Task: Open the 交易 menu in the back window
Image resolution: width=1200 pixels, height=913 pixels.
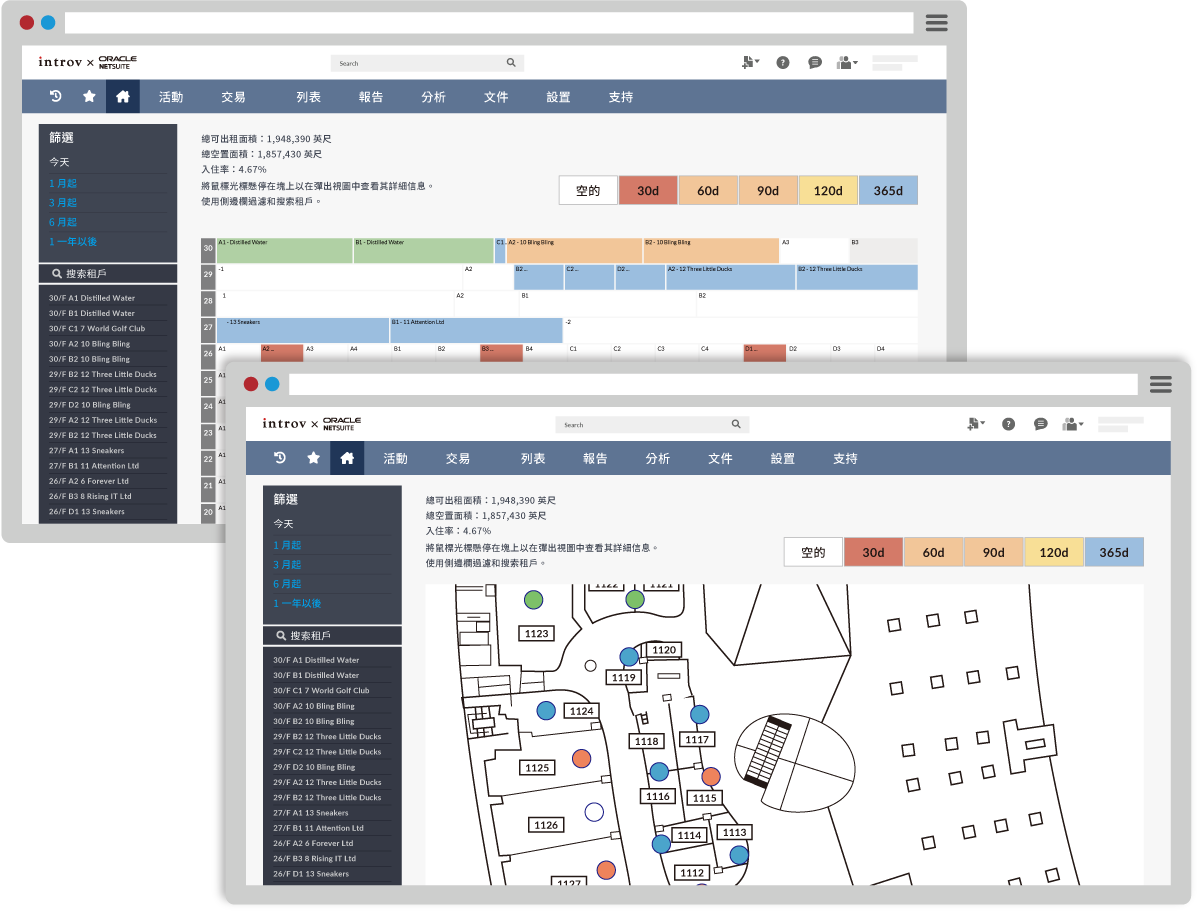Action: pyautogui.click(x=233, y=97)
